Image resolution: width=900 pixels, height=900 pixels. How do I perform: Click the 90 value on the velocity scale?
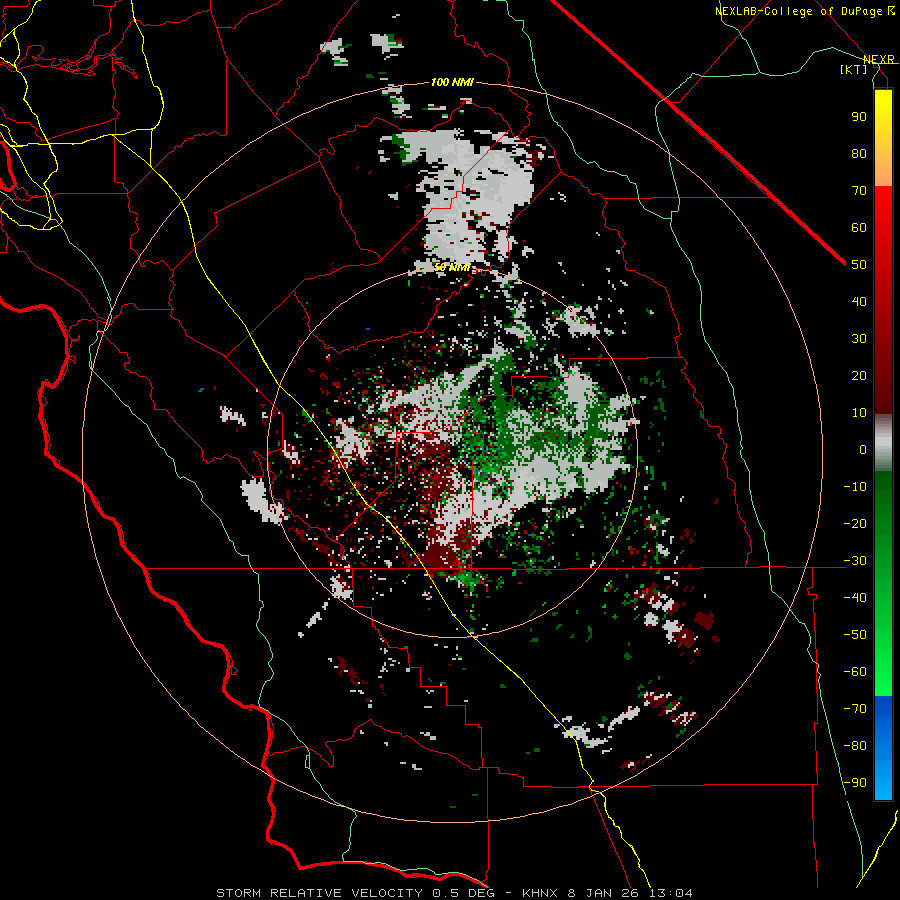pos(859,117)
